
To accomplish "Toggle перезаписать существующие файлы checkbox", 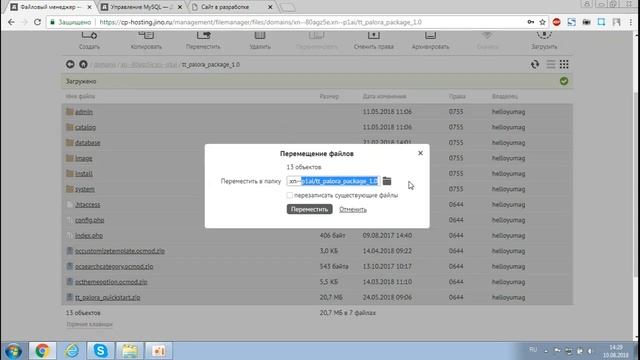I will coord(289,196).
